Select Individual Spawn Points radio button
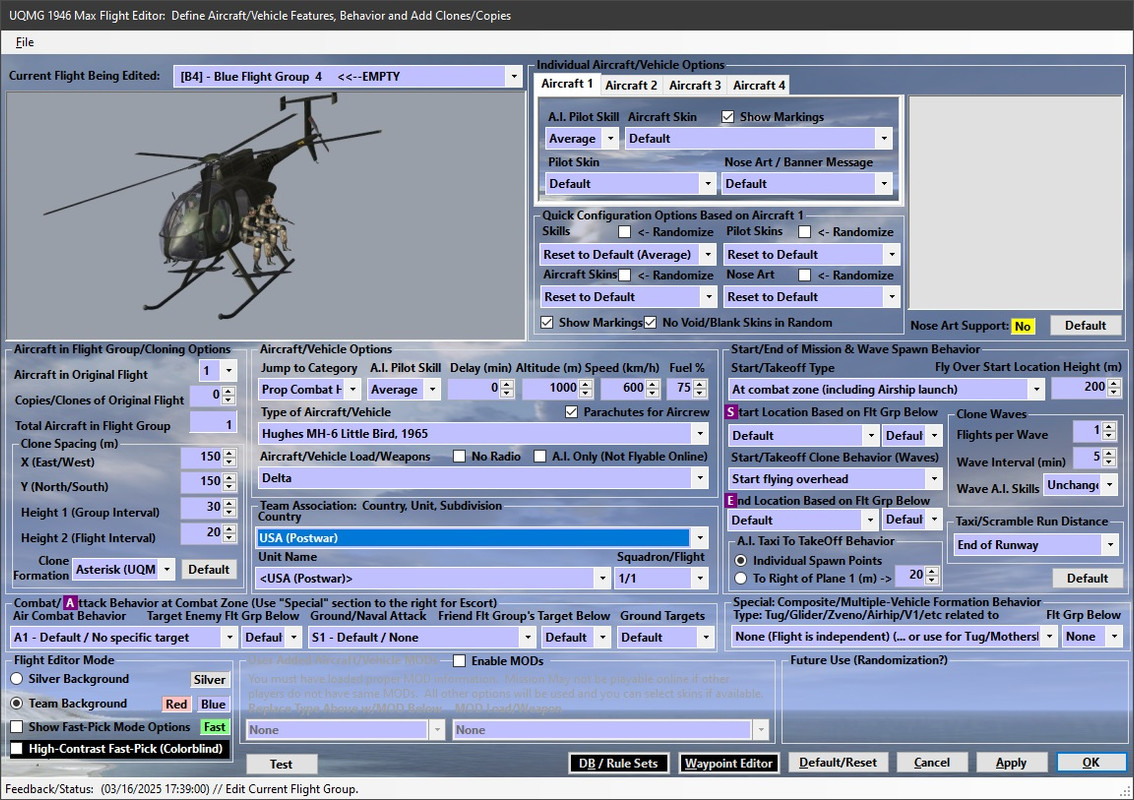 [741, 561]
